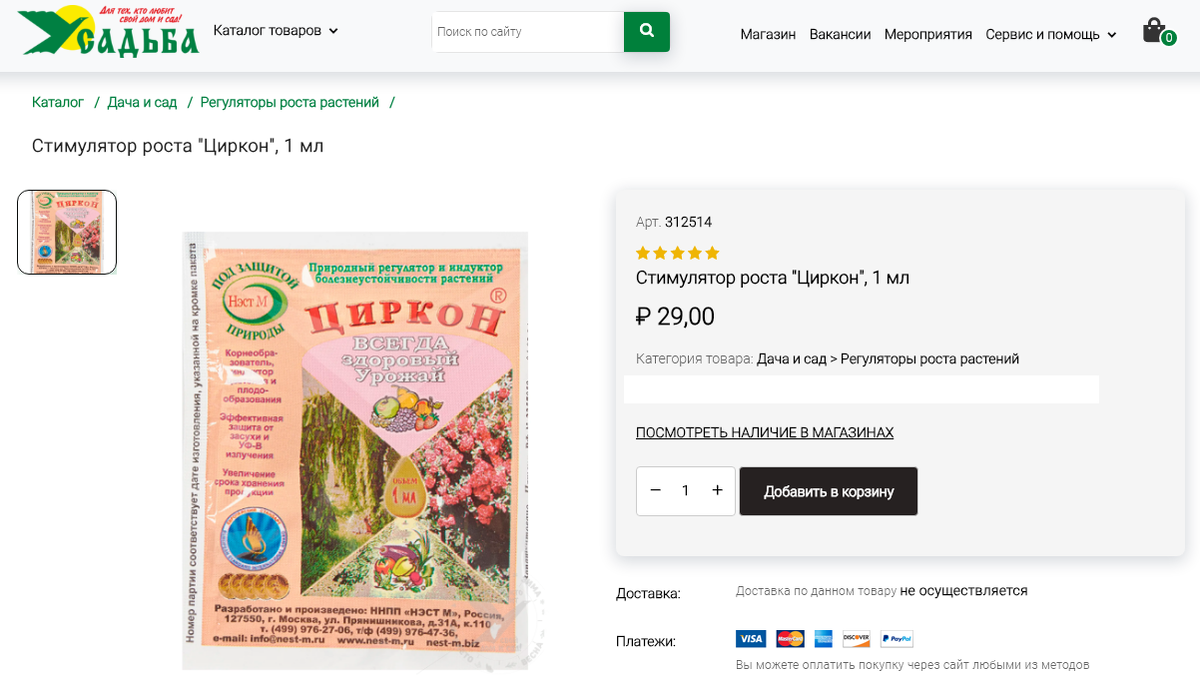
Task: Decrease quantity with minus button
Action: 656,491
